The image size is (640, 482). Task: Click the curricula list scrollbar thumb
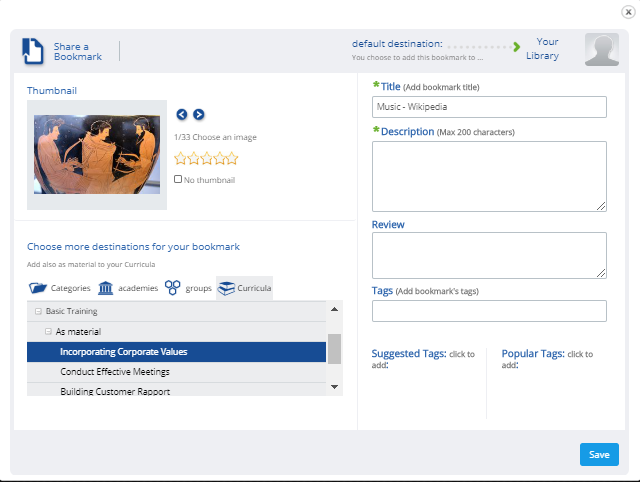334,349
